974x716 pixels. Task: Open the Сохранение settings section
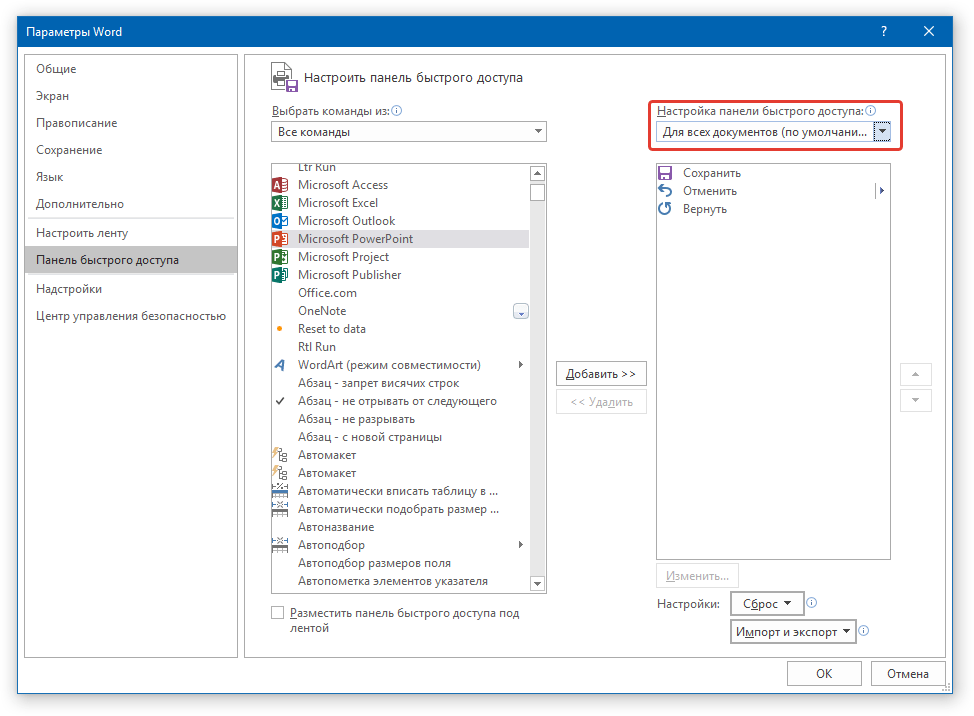click(131, 150)
